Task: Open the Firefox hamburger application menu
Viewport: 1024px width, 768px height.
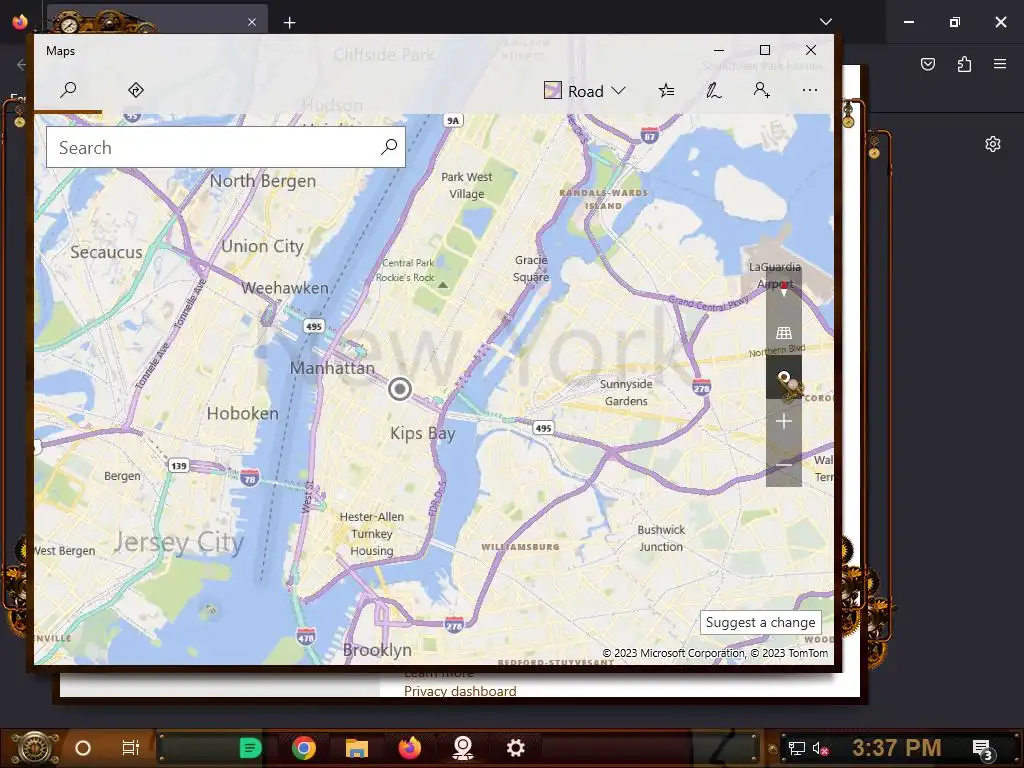Action: [x=999, y=64]
